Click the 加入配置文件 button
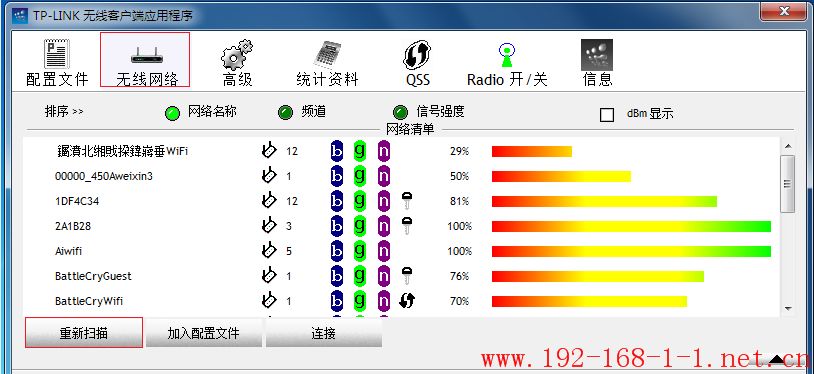The image size is (814, 374). click(204, 333)
